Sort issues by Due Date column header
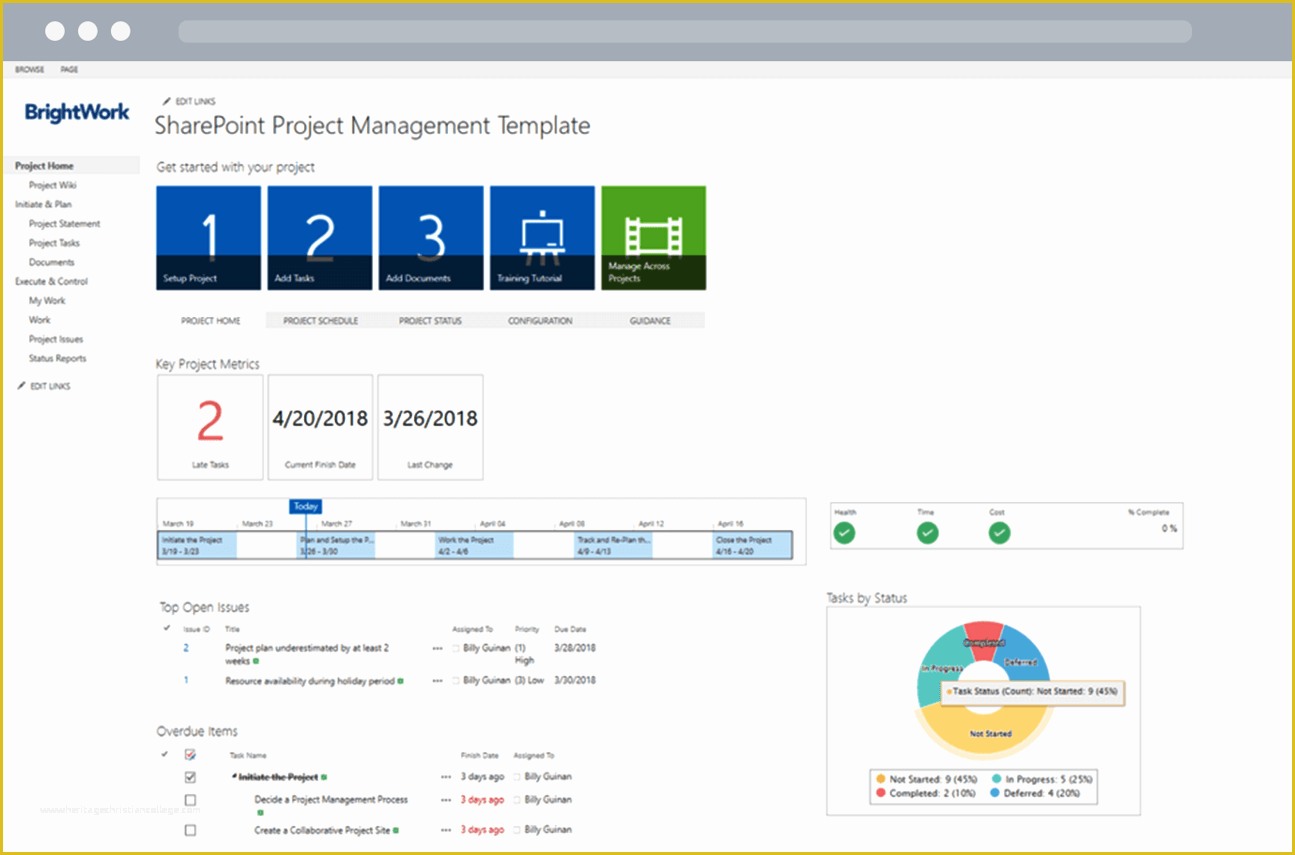The height and width of the screenshot is (855, 1295). tap(570, 630)
